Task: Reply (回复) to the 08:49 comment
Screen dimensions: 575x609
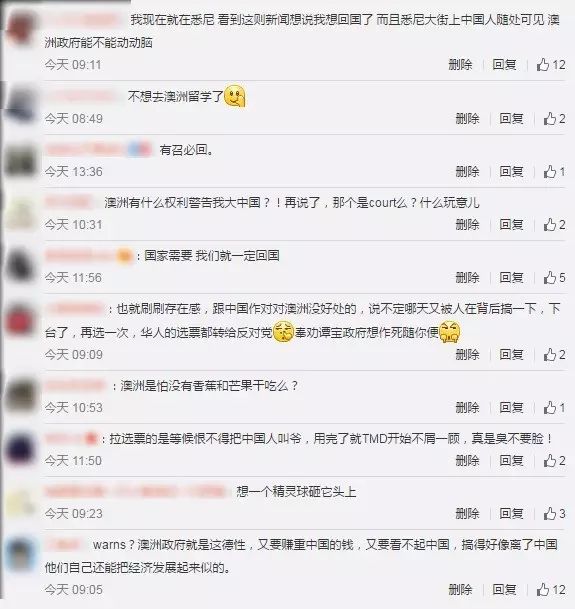Action: 511,118
